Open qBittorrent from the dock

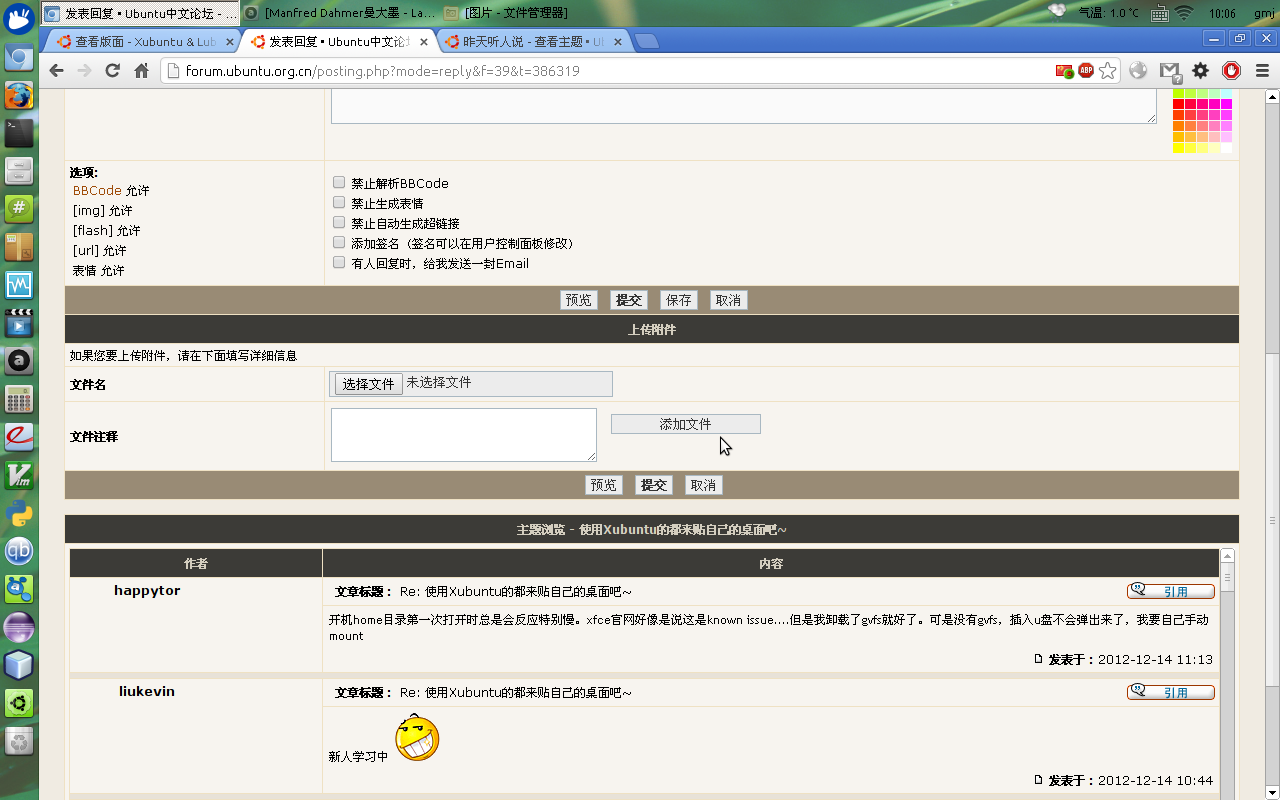19,551
